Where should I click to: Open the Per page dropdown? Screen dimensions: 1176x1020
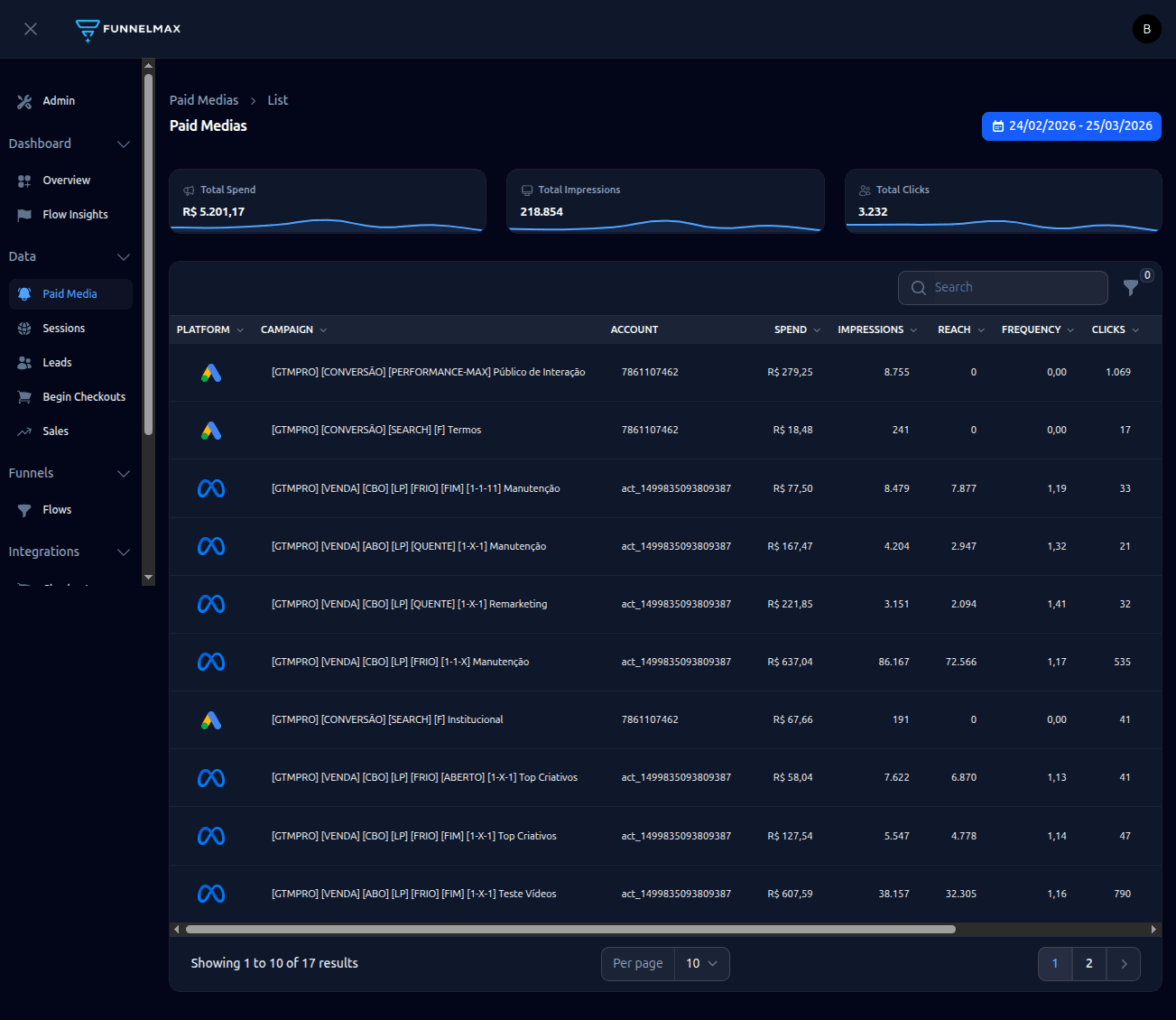[x=702, y=963]
